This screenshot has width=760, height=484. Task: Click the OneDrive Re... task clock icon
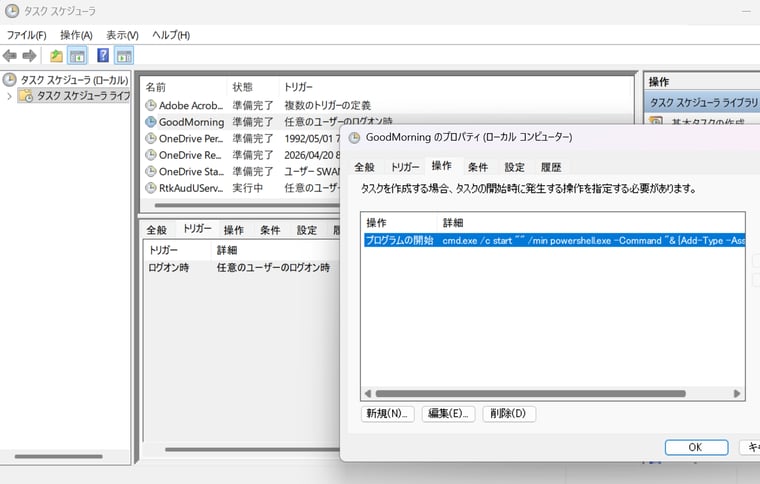point(151,155)
